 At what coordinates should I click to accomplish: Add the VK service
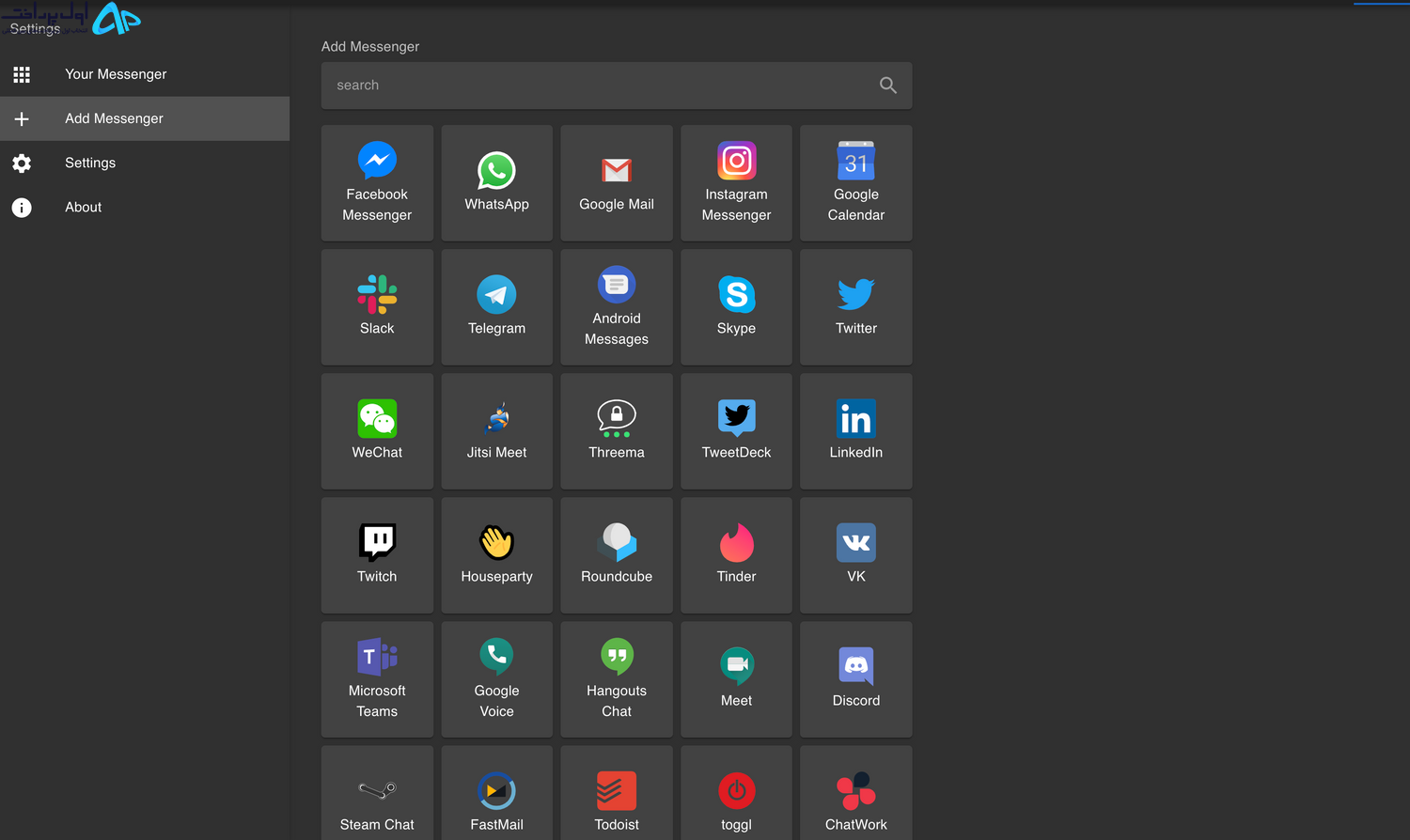[856, 555]
